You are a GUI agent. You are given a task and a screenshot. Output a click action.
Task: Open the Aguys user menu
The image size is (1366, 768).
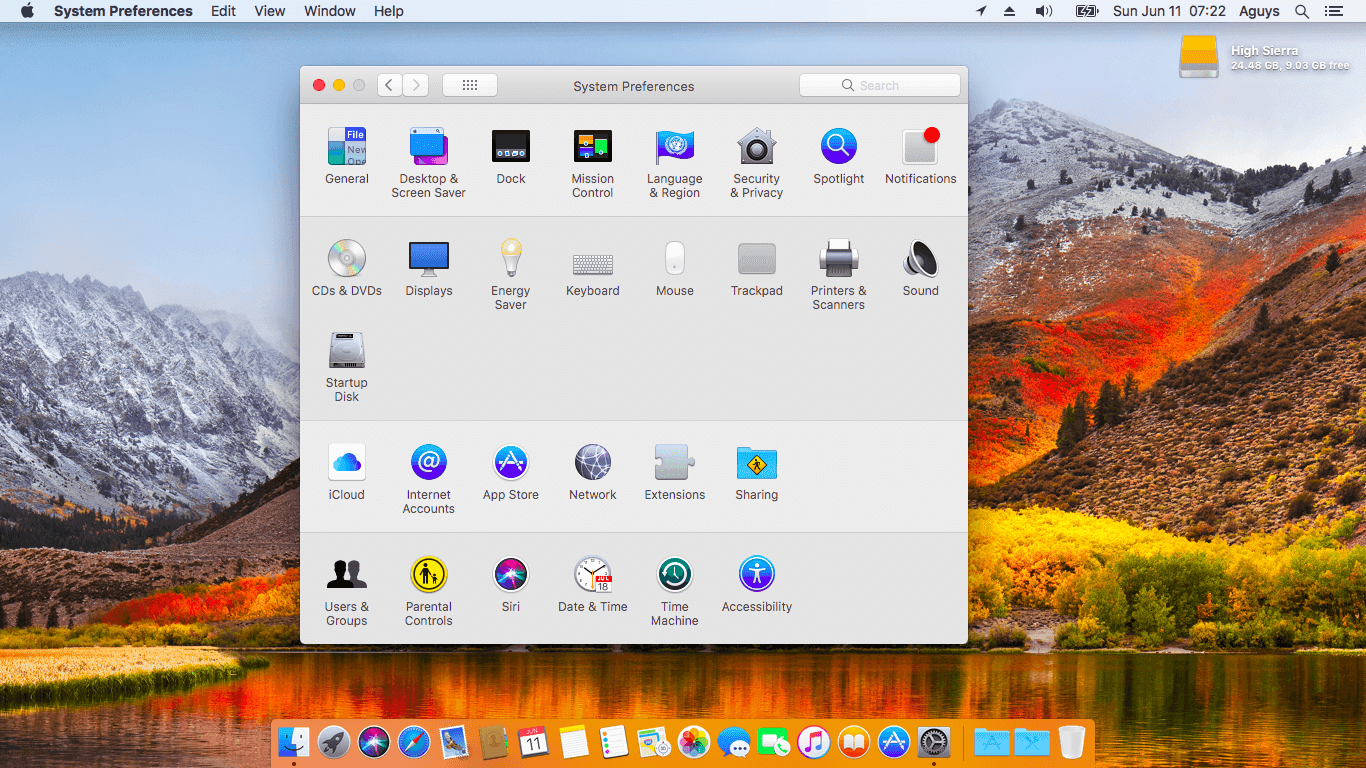tap(1259, 11)
